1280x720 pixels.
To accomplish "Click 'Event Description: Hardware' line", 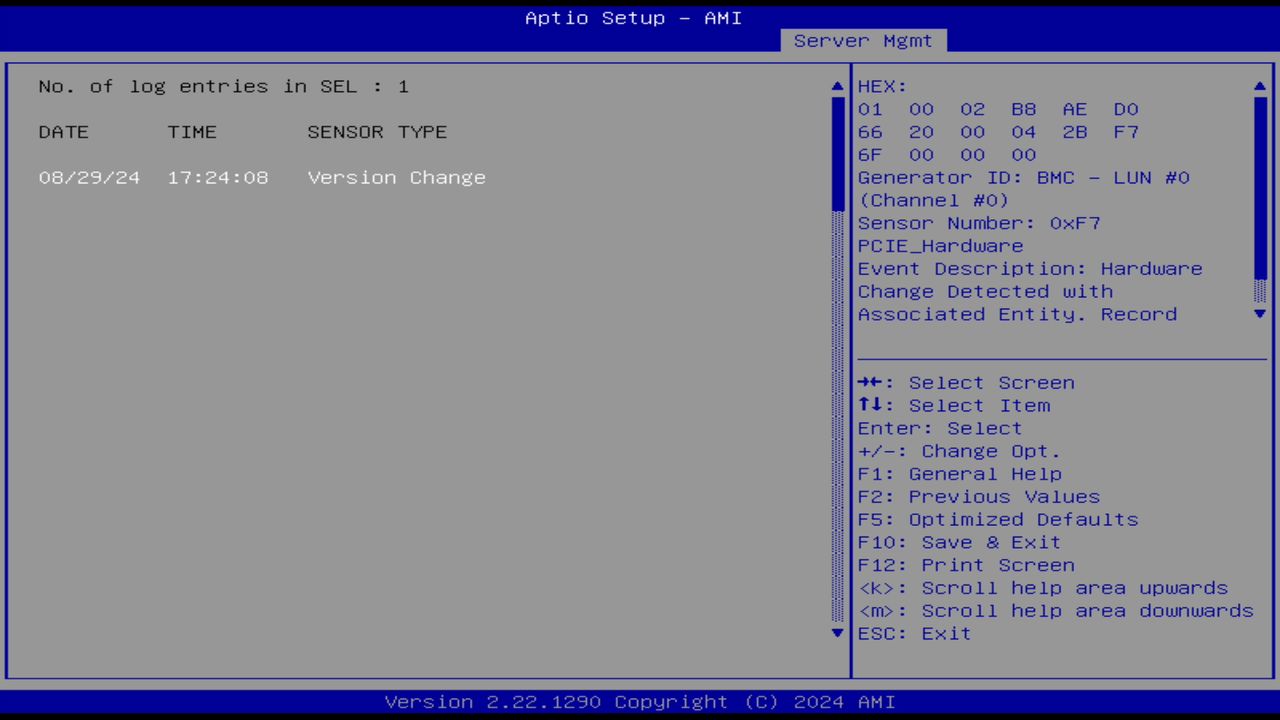I will point(1030,268).
